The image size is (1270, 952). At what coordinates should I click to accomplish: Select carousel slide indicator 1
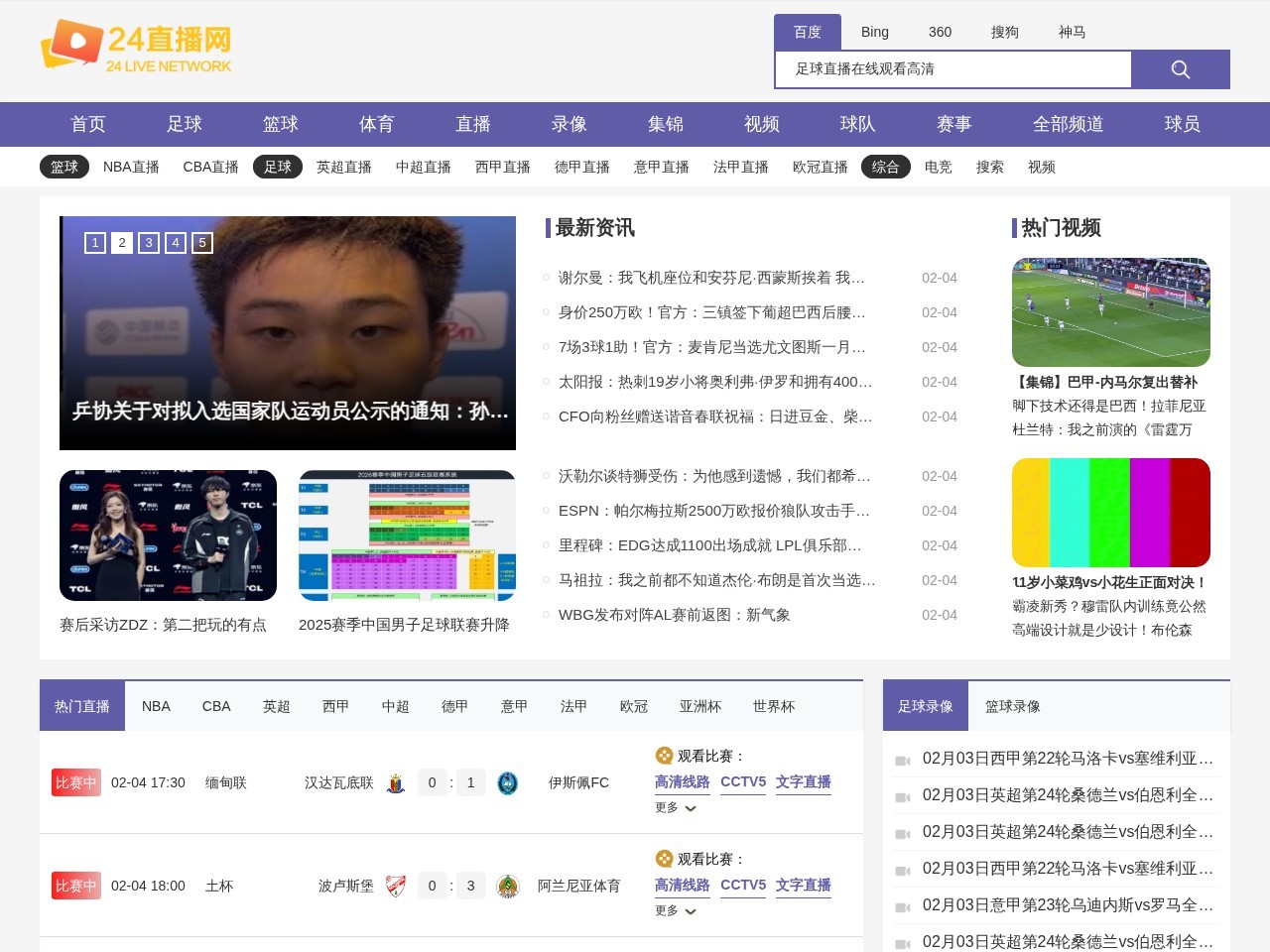pyautogui.click(x=95, y=243)
